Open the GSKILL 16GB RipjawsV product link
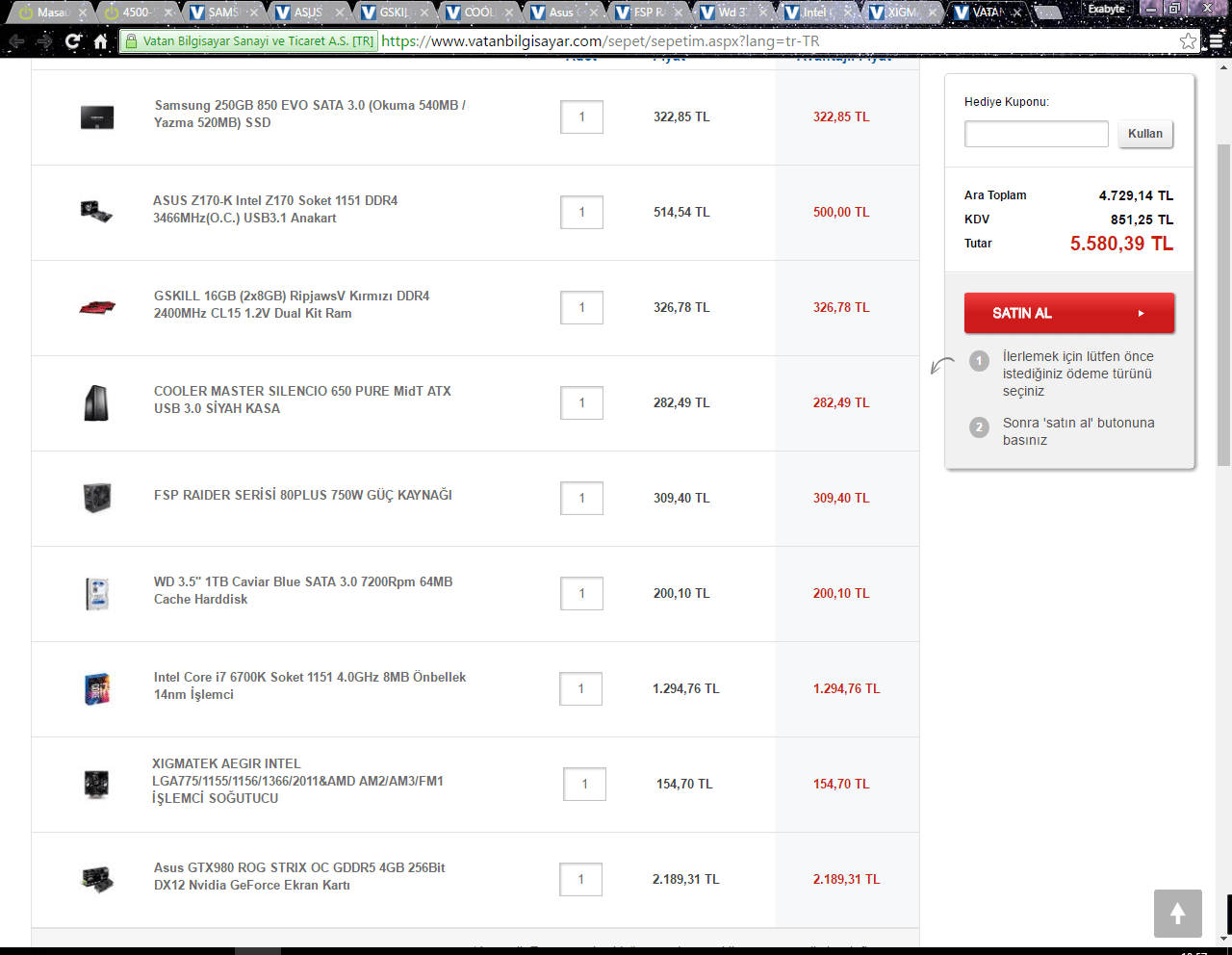This screenshot has height=955, width=1232. pos(292,304)
